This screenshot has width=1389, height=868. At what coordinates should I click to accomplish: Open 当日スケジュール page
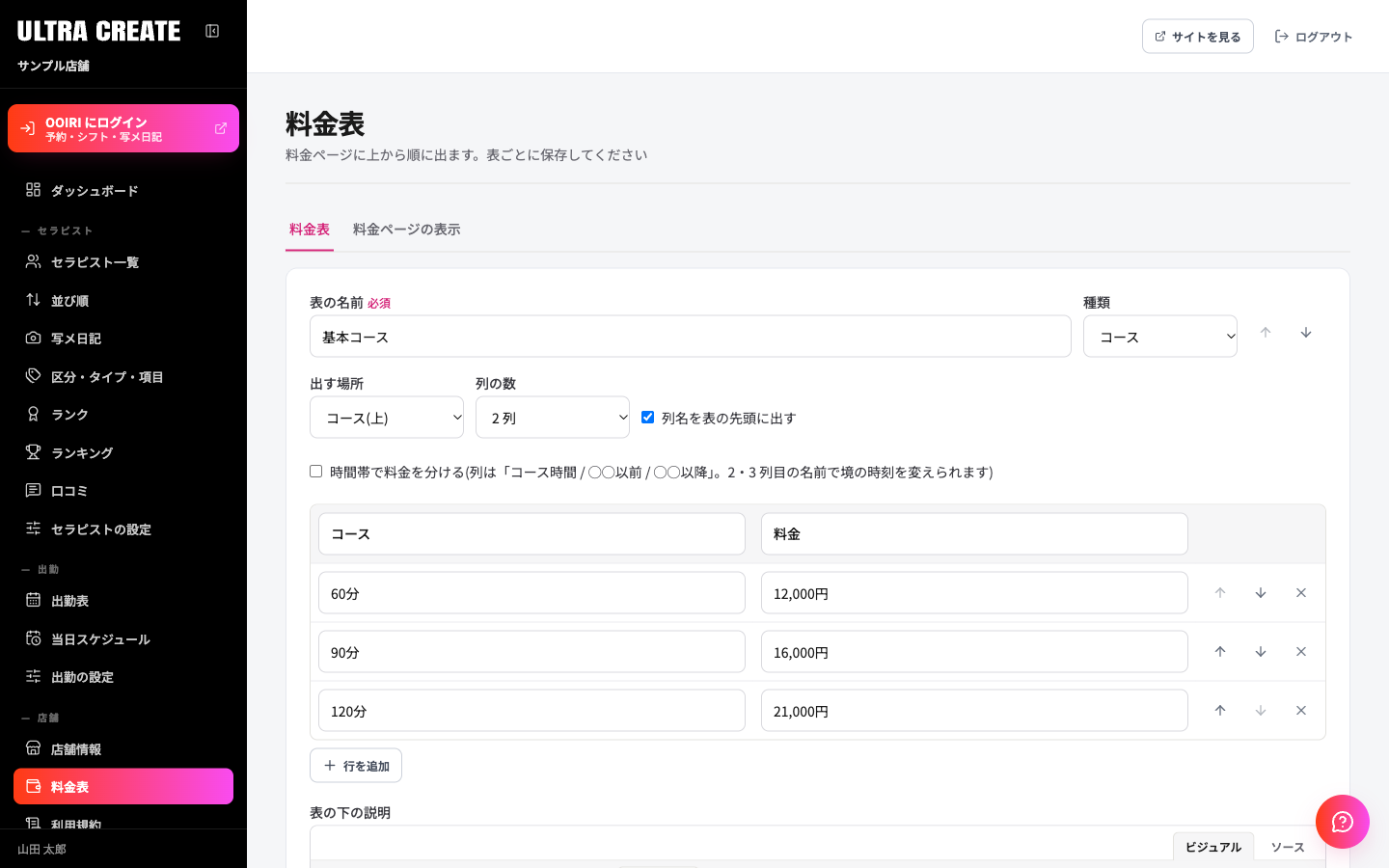pos(123,639)
